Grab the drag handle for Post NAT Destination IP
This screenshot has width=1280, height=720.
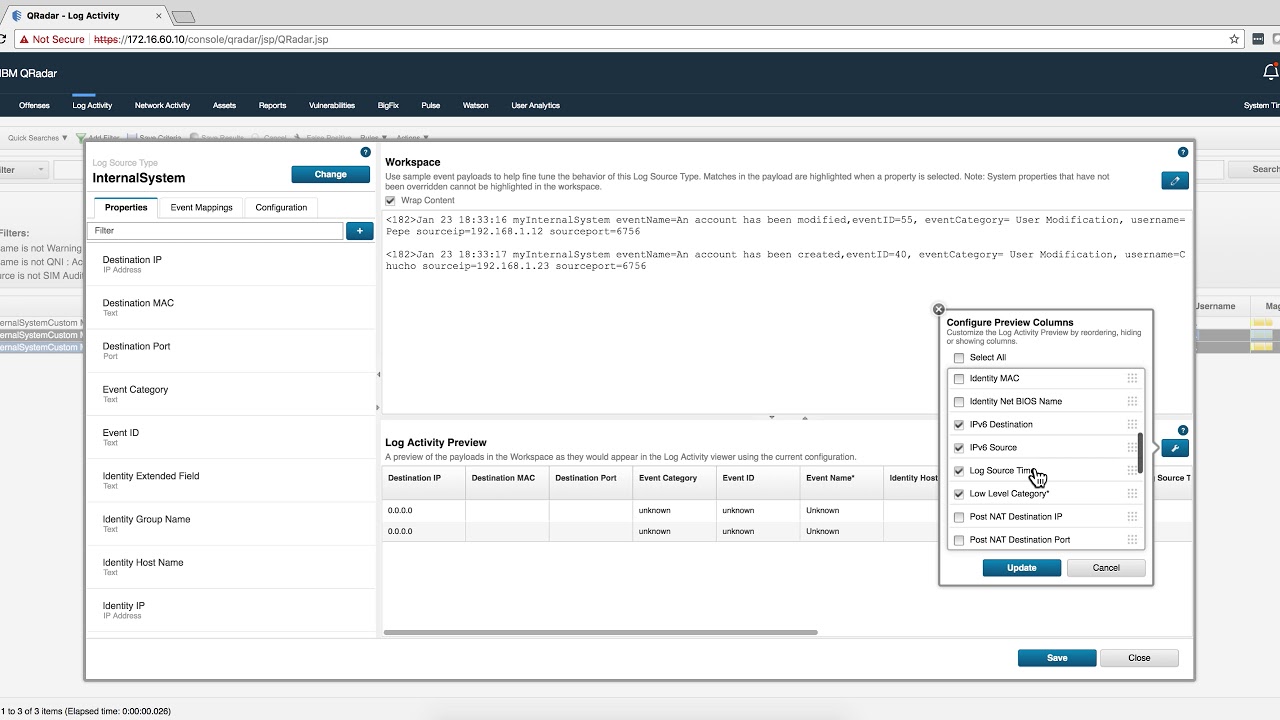tap(1132, 517)
